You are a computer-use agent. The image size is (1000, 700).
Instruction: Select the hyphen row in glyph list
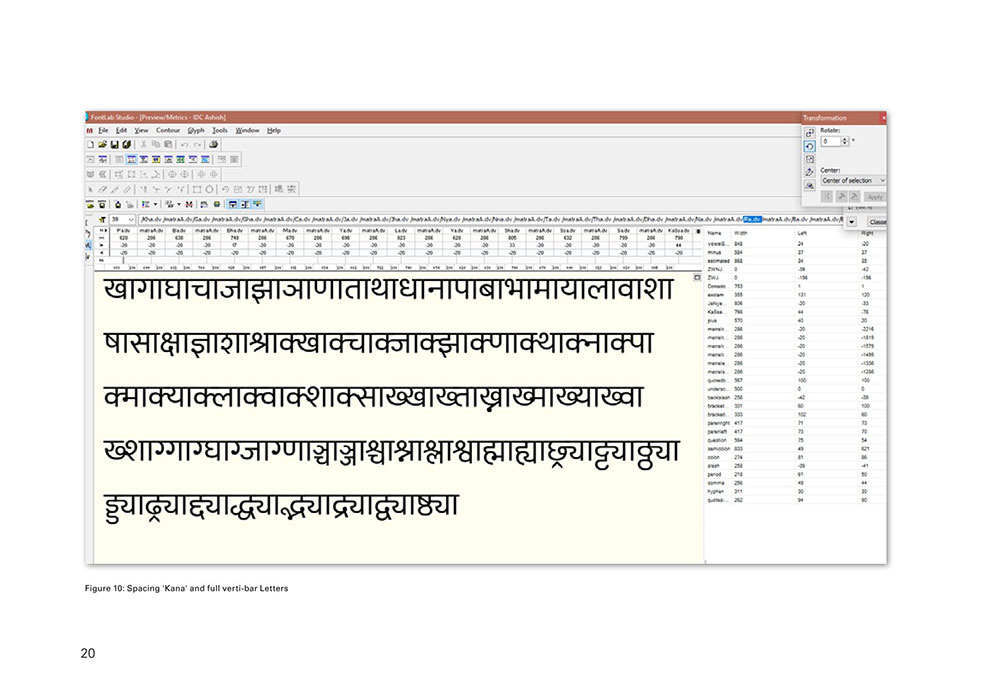(x=795, y=492)
